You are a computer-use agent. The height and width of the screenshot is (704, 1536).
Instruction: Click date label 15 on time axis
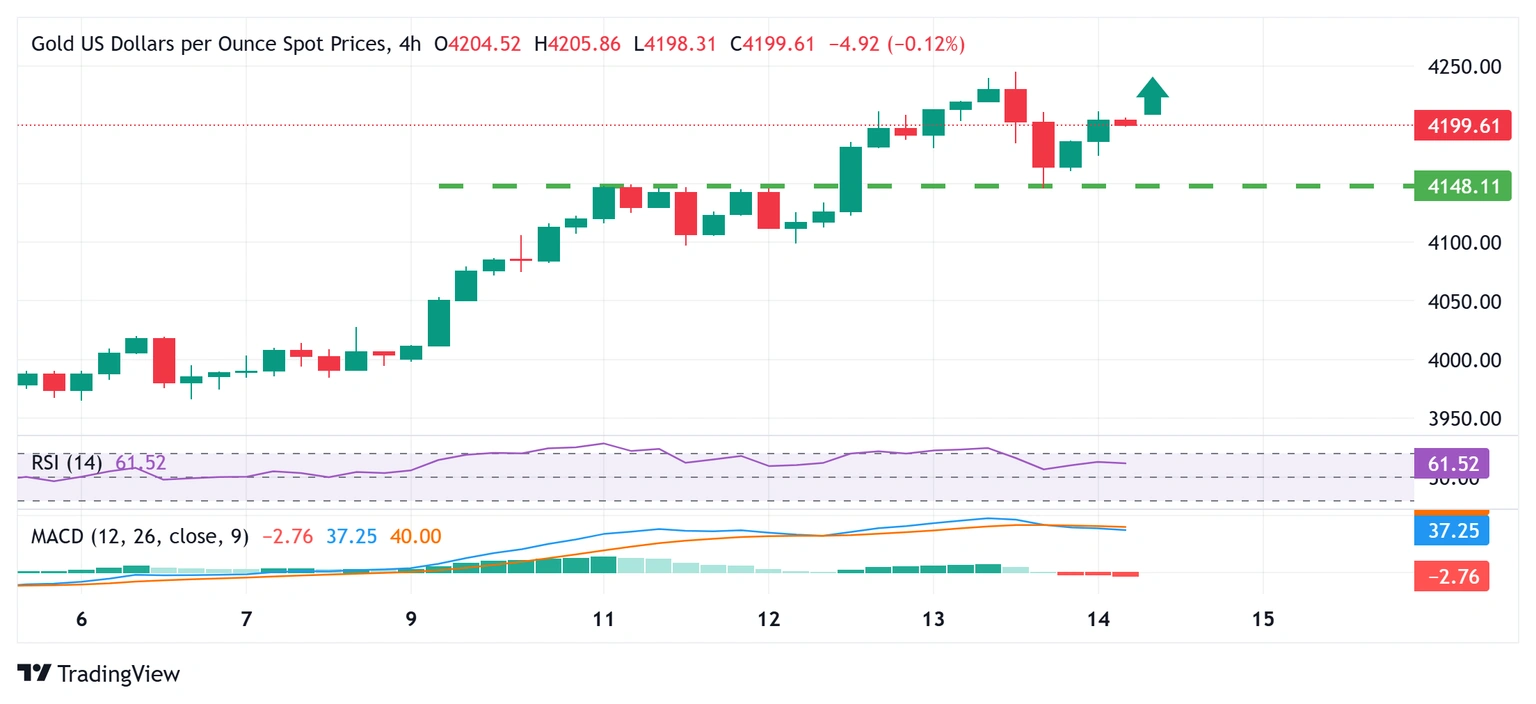pos(1262,619)
